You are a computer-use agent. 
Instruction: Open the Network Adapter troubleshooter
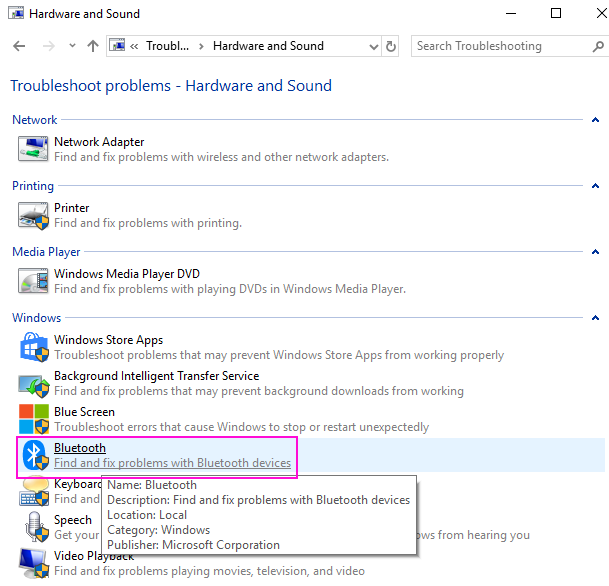point(99,142)
